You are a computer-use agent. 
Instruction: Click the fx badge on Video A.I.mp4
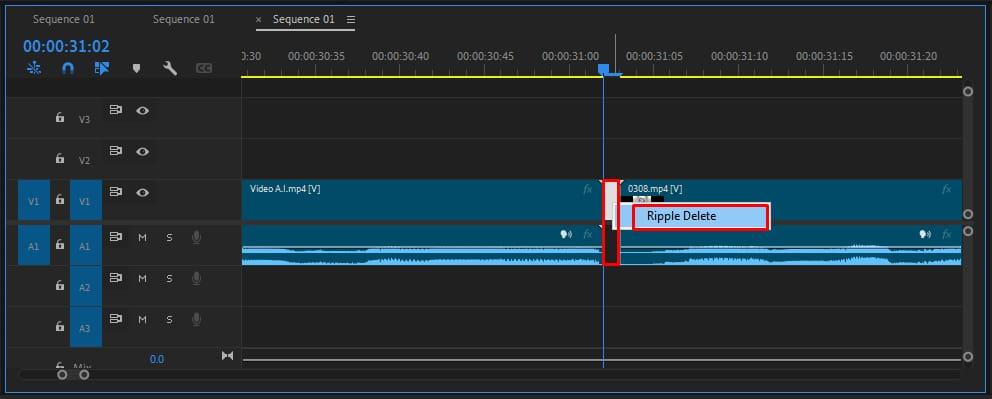click(588, 189)
